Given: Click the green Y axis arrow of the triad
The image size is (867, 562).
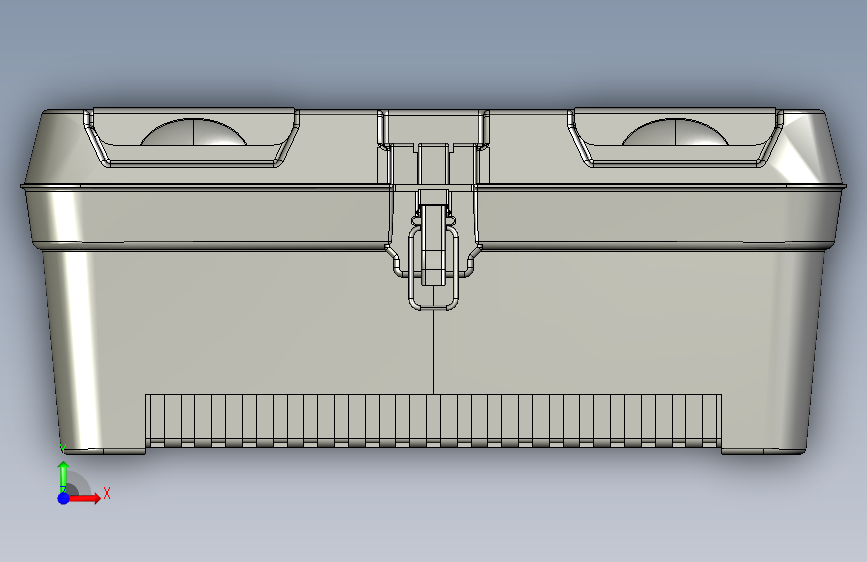Looking at the screenshot, I should click(64, 477).
